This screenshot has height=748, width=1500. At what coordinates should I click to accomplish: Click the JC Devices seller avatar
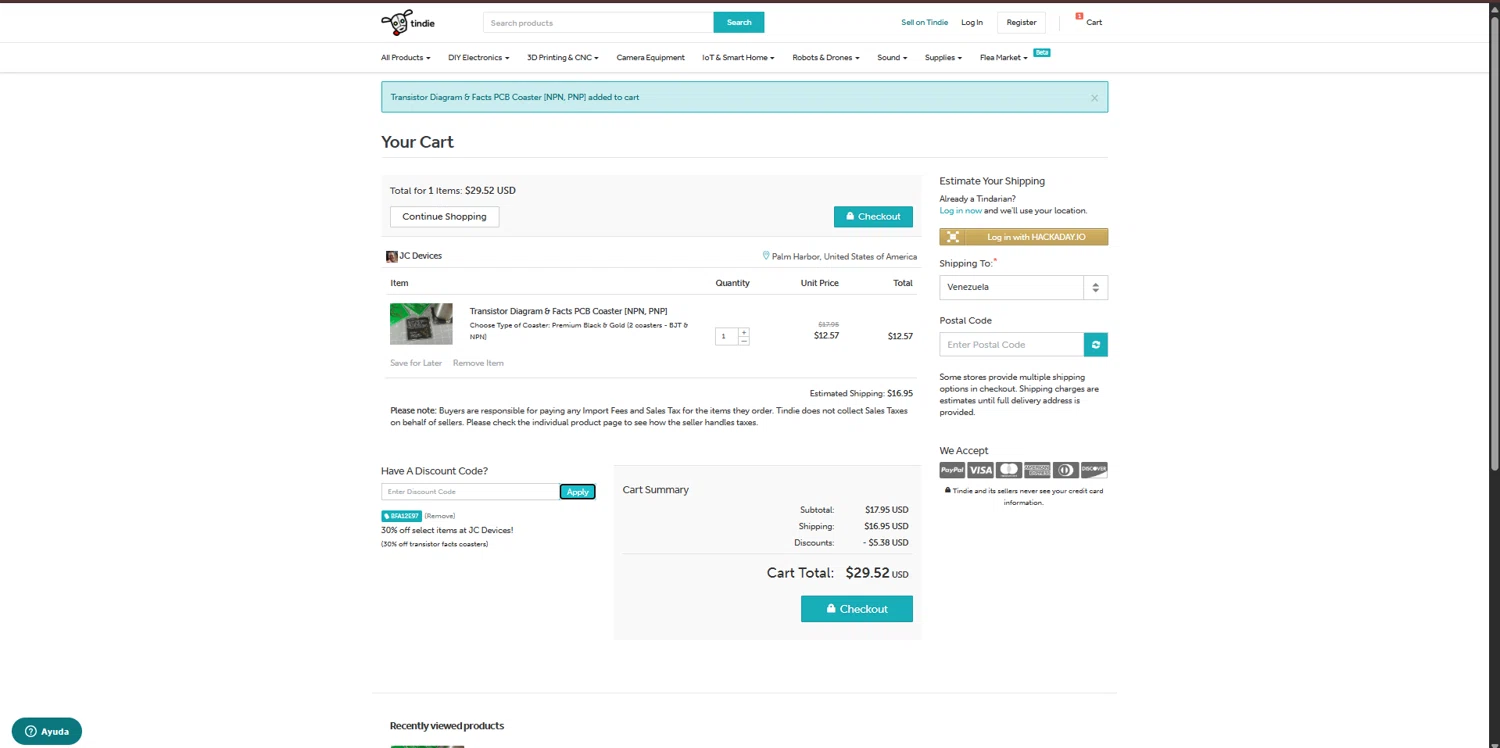click(392, 257)
